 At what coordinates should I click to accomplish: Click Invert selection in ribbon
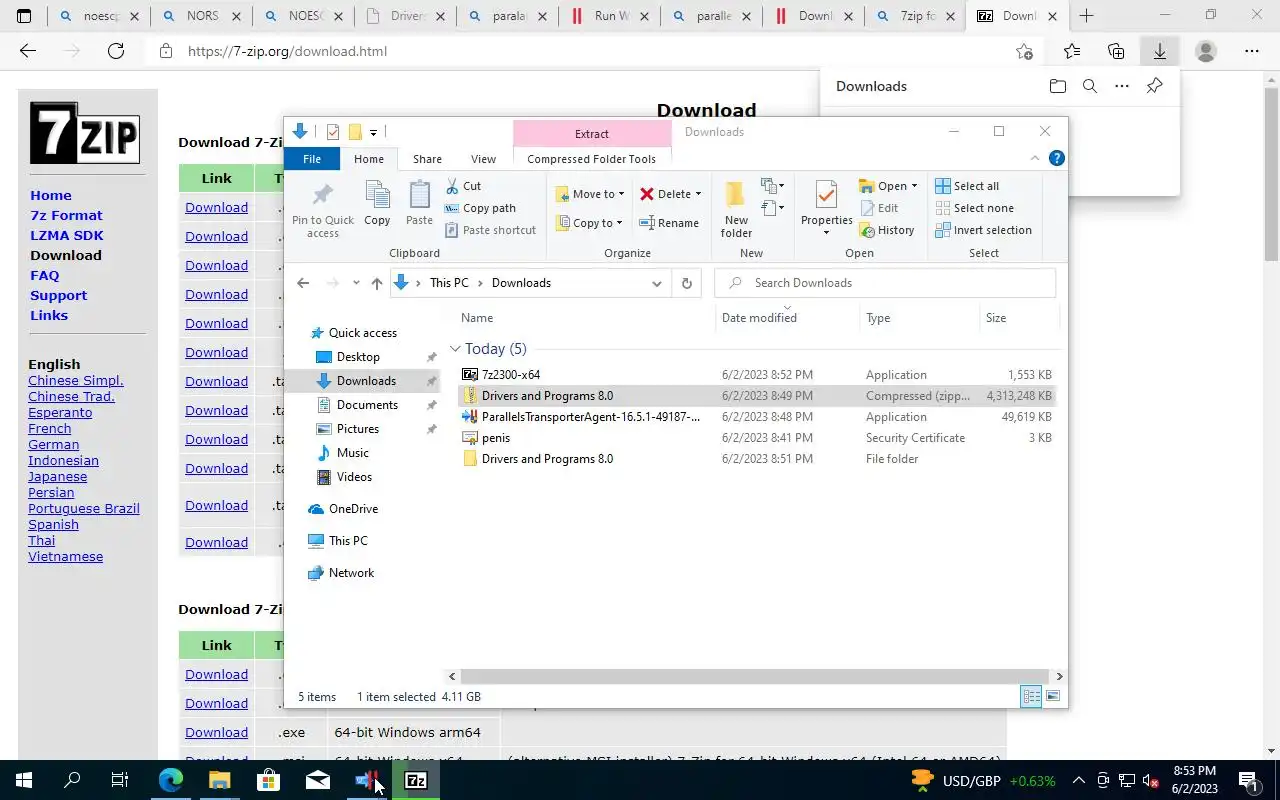click(x=983, y=230)
